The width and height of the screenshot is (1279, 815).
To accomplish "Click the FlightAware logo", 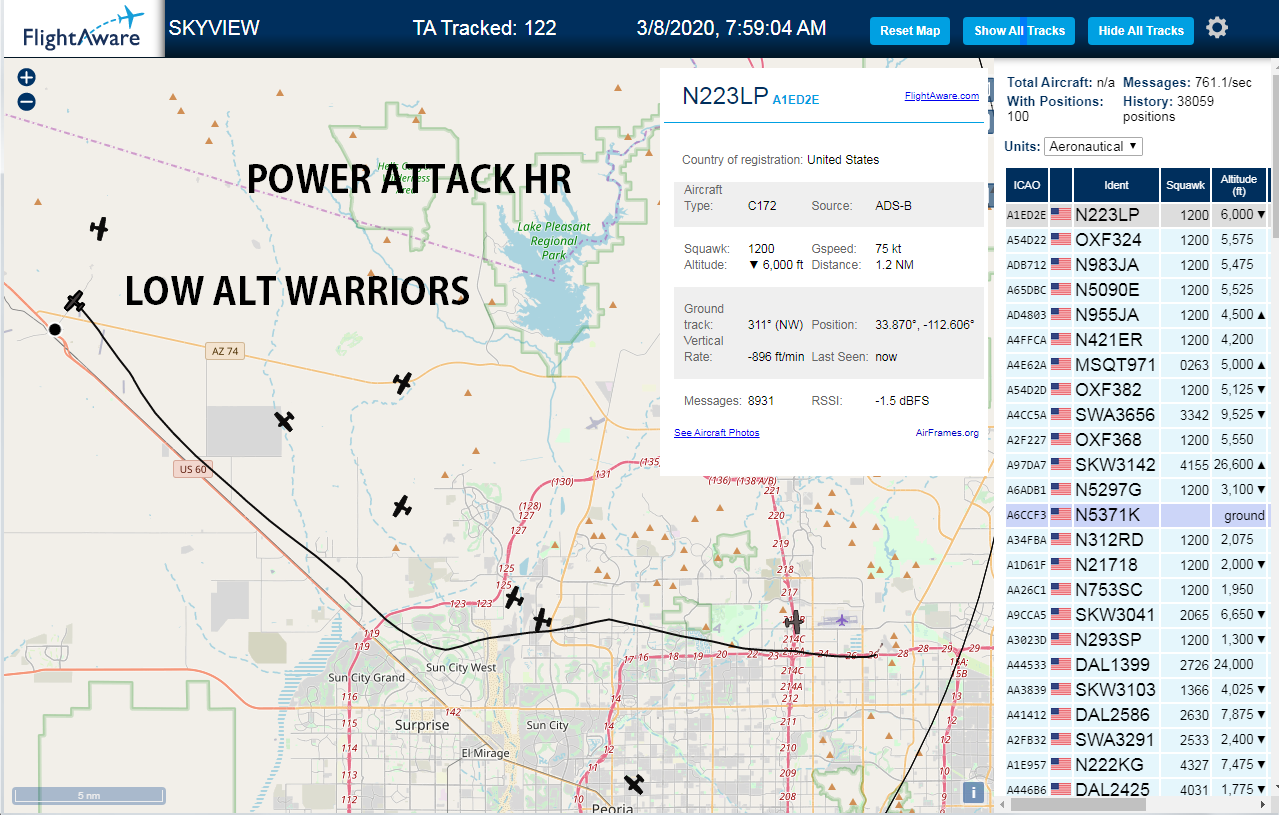I will [82, 29].
